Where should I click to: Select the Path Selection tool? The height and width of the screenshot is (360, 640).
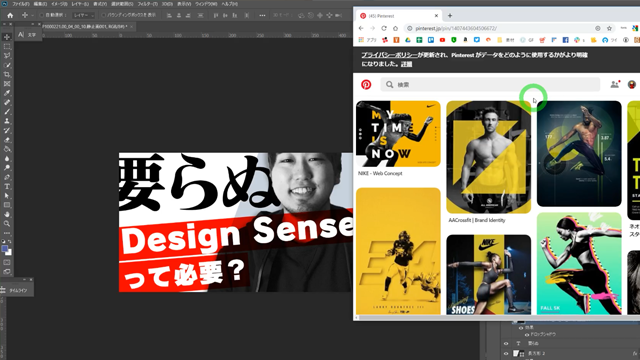tap(7, 196)
